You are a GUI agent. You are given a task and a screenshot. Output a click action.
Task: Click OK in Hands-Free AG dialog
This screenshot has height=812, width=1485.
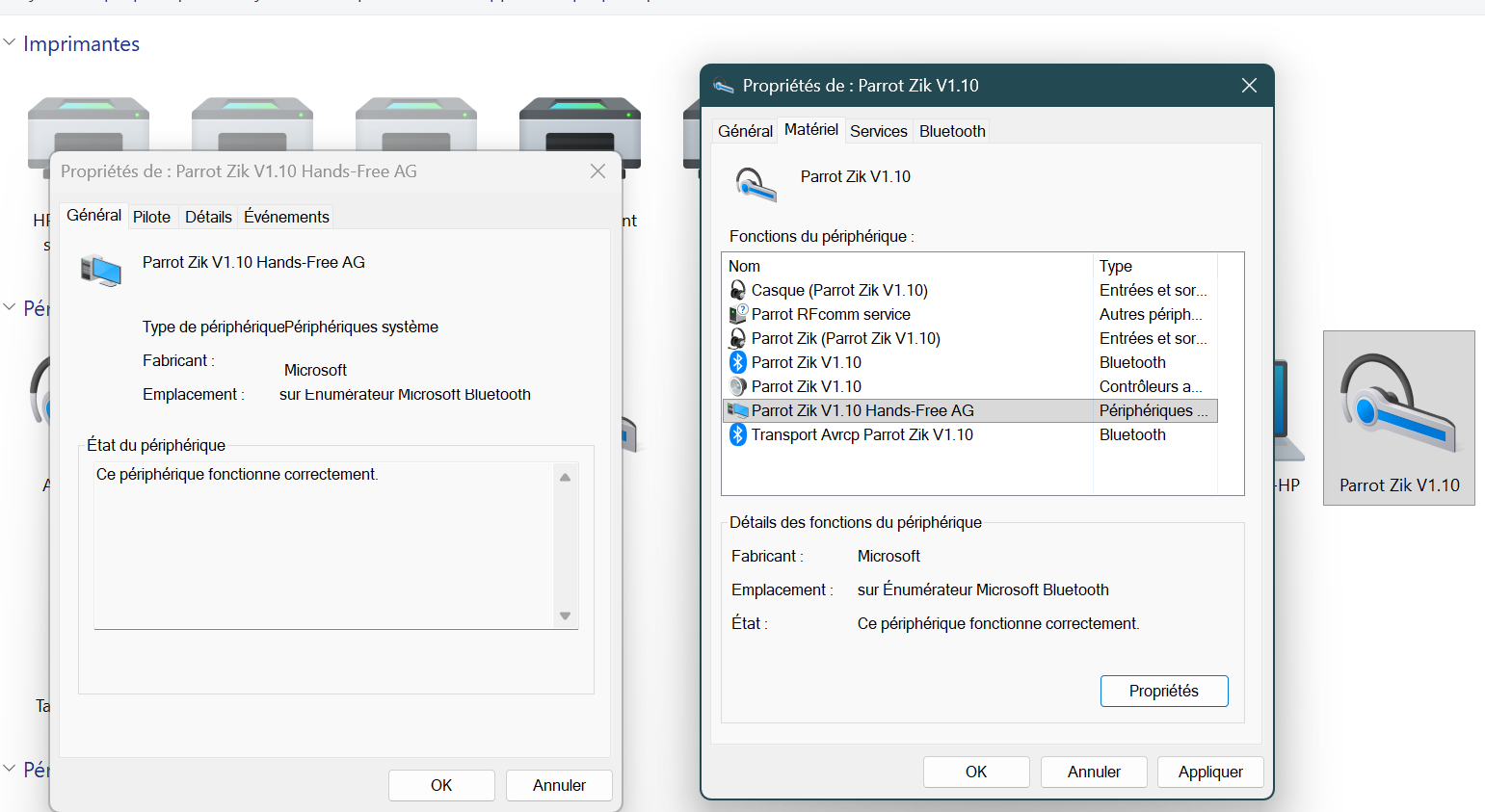[x=441, y=785]
